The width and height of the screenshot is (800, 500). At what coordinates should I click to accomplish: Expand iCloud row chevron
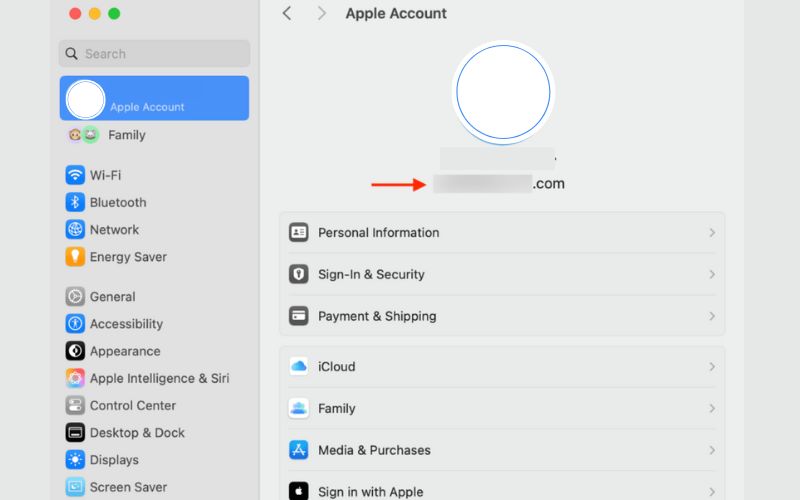[x=712, y=367]
